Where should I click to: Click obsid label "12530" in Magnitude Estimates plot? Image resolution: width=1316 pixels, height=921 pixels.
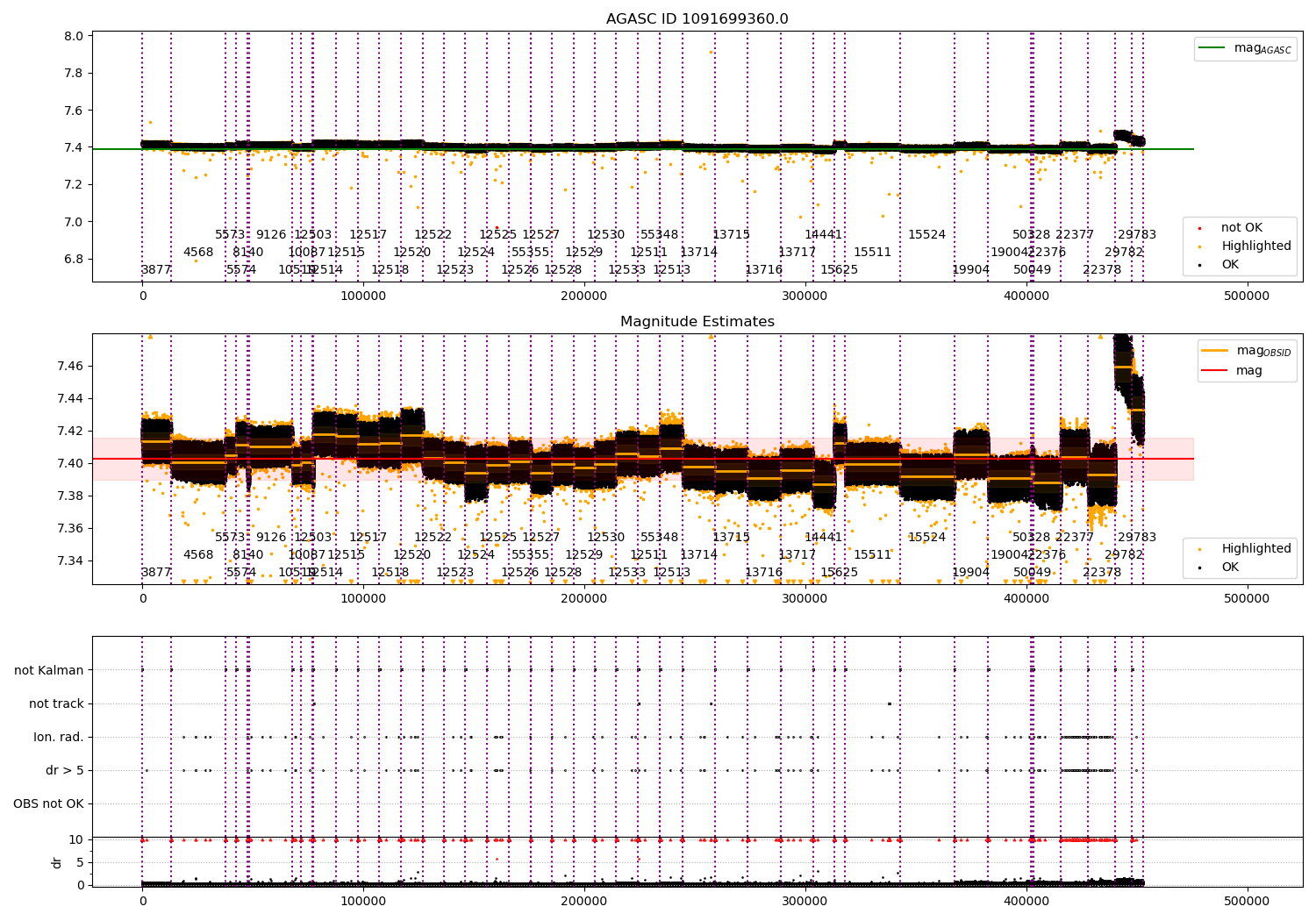click(x=606, y=538)
